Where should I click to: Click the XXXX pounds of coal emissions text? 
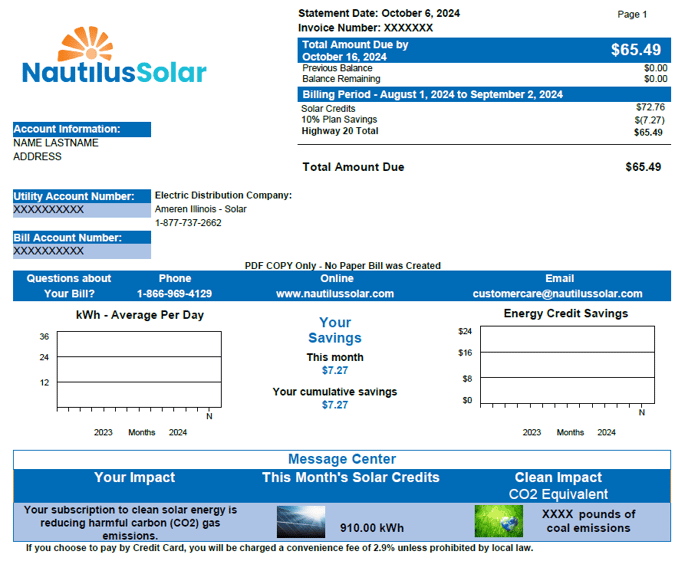588,521
